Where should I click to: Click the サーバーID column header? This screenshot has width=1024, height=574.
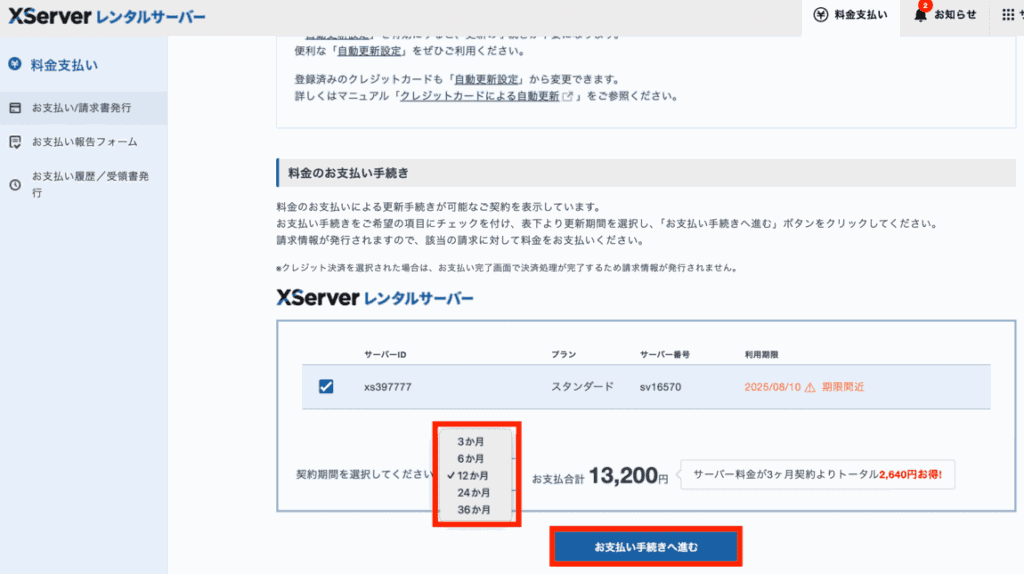pyautogui.click(x=385, y=355)
